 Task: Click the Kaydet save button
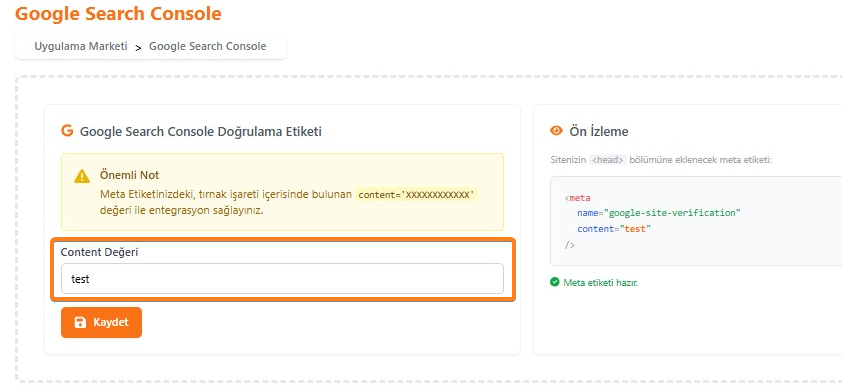click(101, 322)
